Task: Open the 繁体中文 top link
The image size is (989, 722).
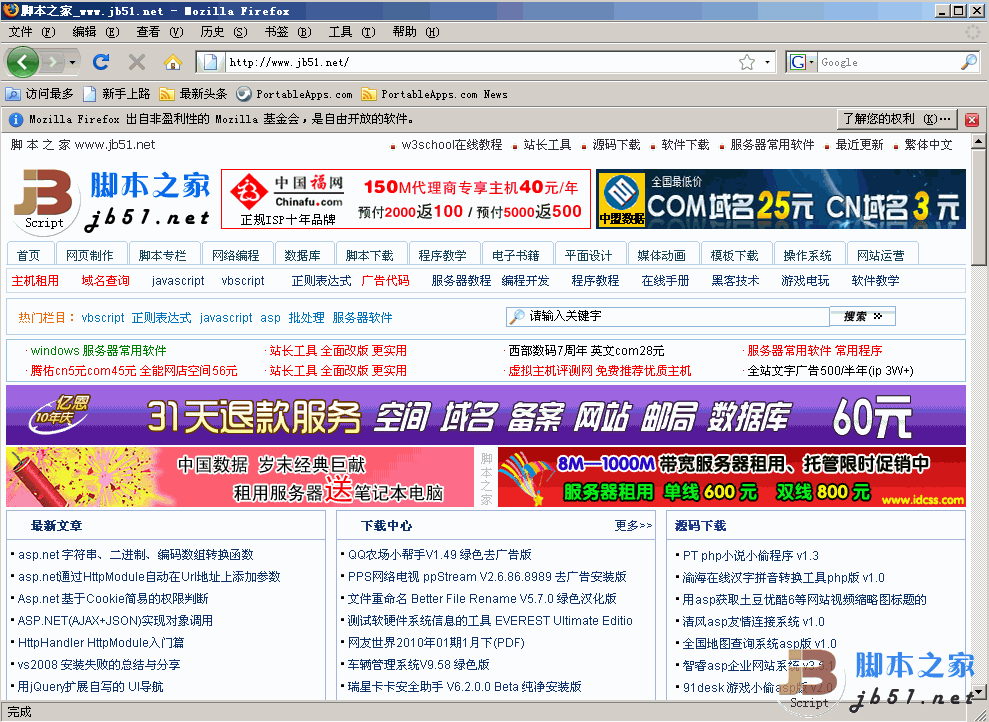Action: pos(928,144)
